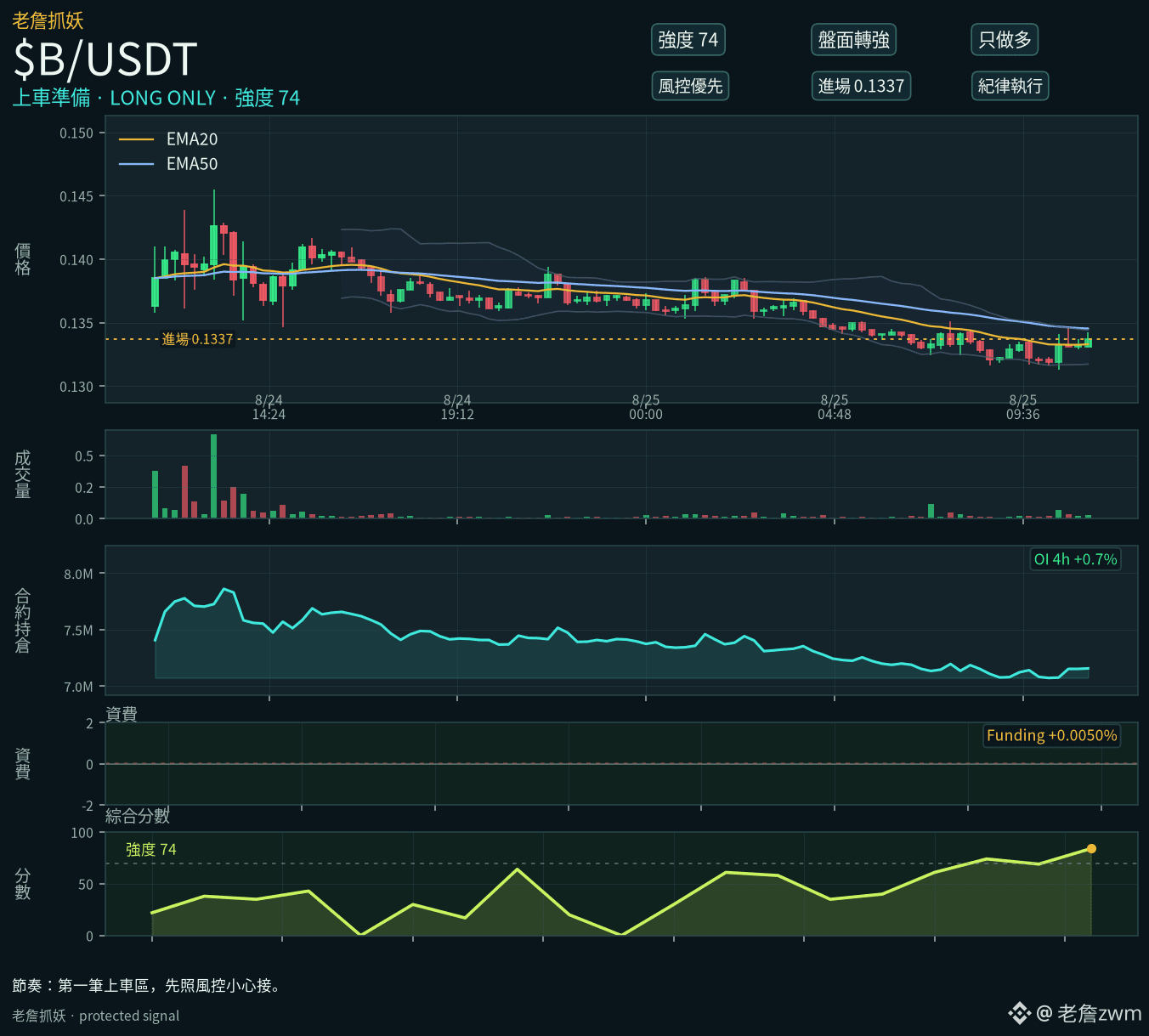Viewport: 1149px width, 1036px height.
Task: Click the -2 funding axis tick
Action: tap(87, 806)
